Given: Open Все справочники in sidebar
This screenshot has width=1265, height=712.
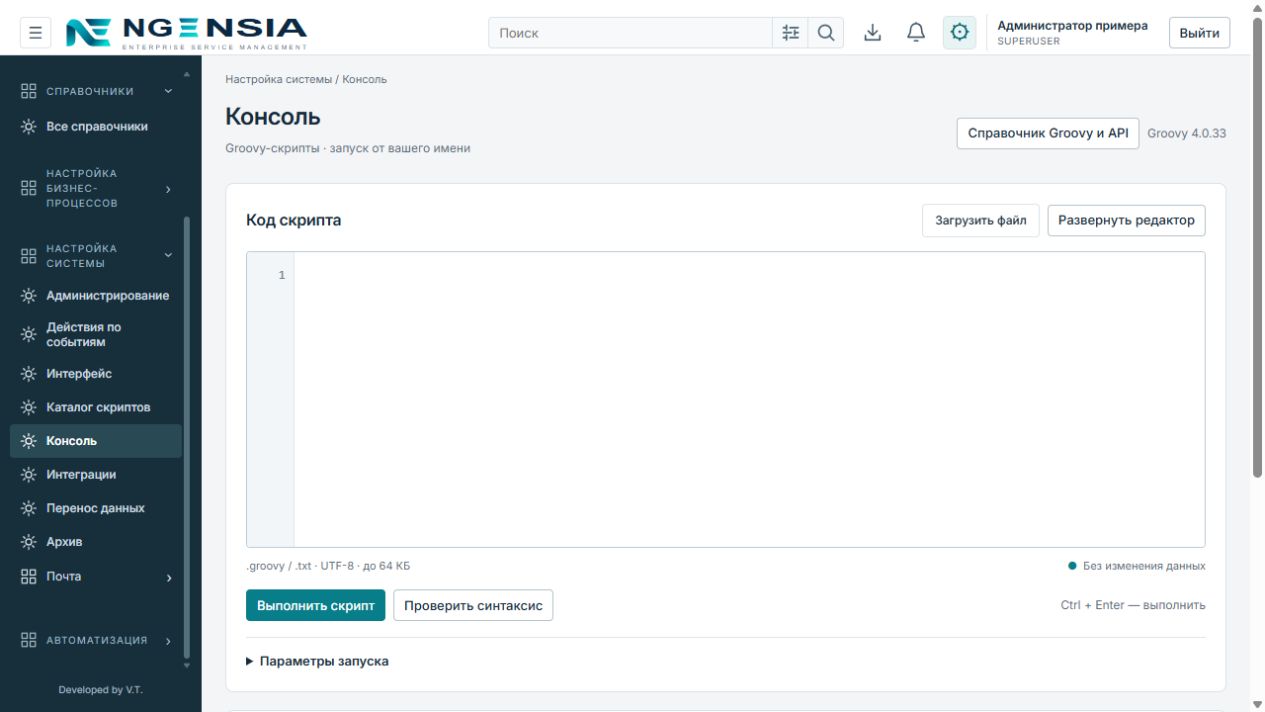Looking at the screenshot, I should click(x=96, y=127).
